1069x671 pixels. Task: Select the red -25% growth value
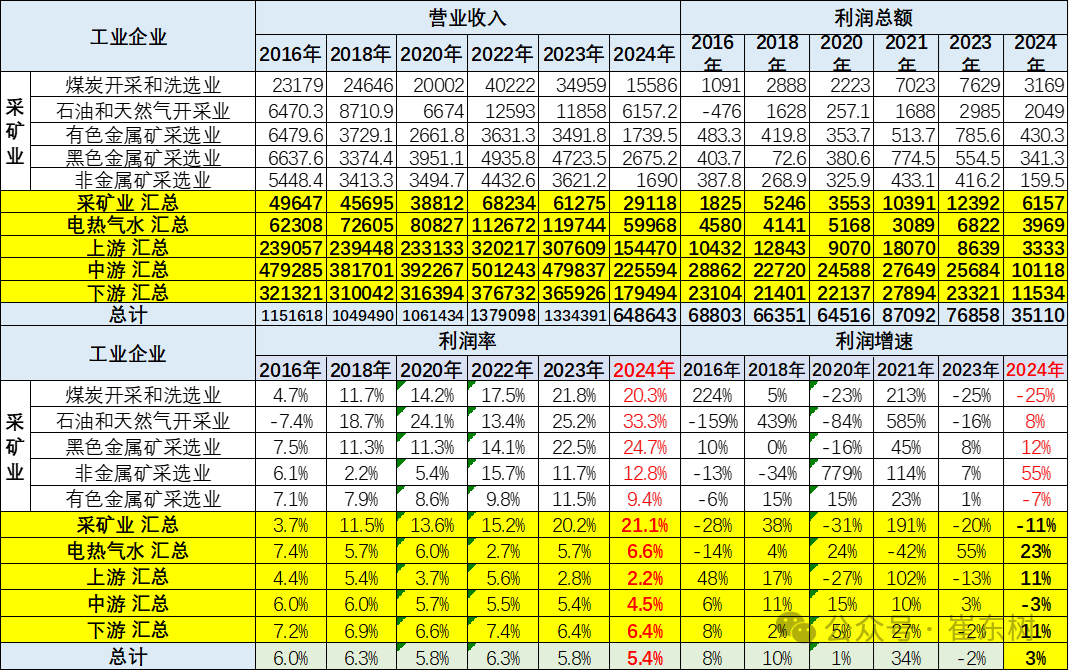pos(1037,394)
